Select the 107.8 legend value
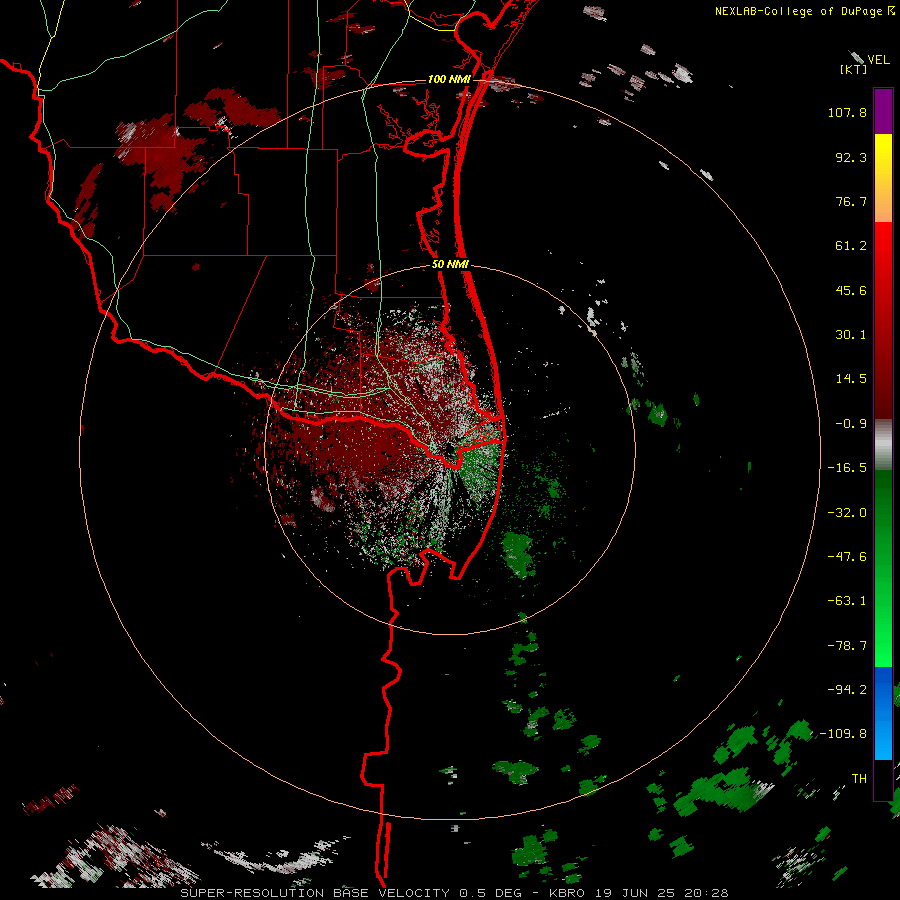Image resolution: width=900 pixels, height=900 pixels. pyautogui.click(x=847, y=112)
